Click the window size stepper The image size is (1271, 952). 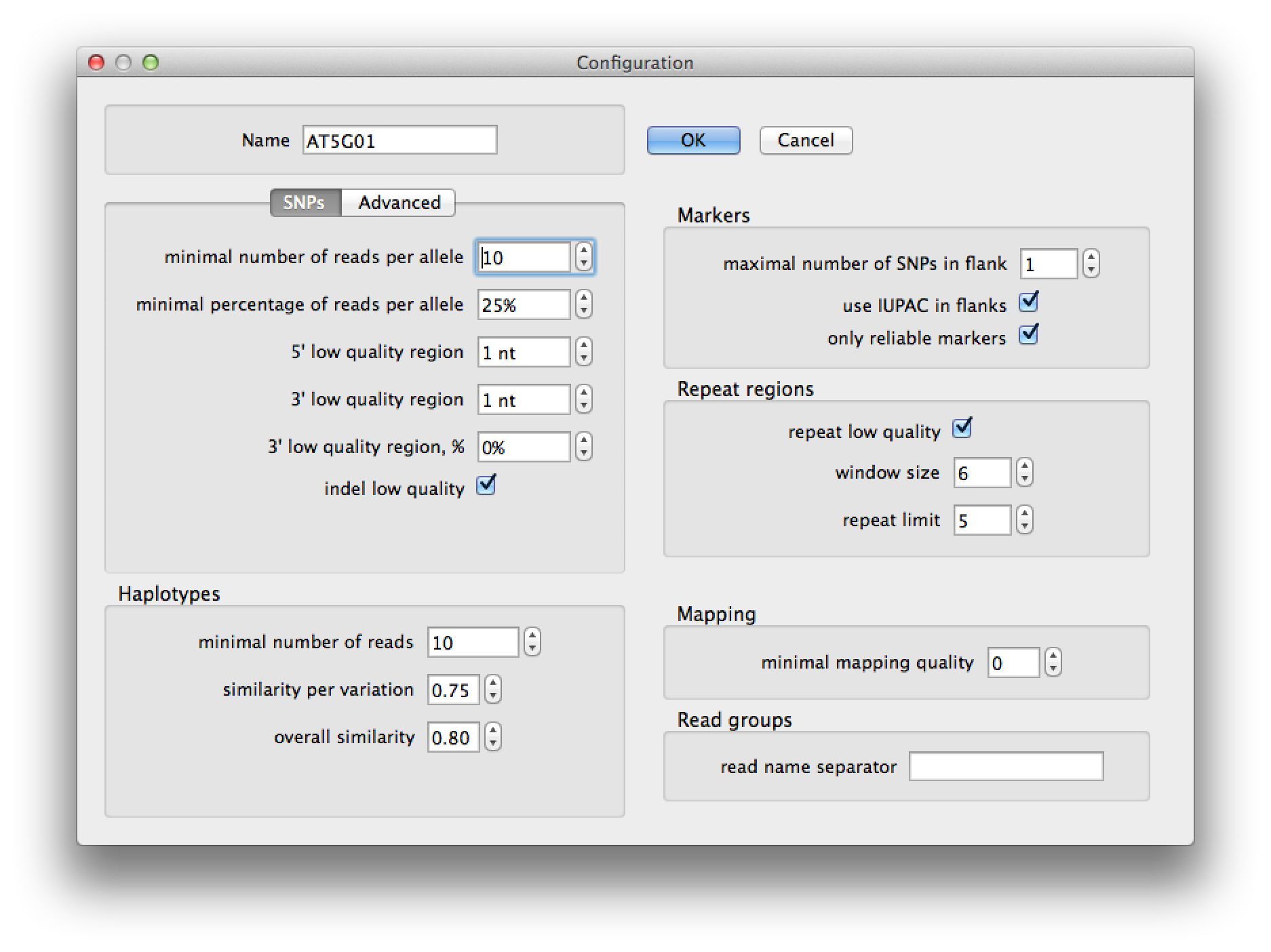pyautogui.click(x=1025, y=473)
